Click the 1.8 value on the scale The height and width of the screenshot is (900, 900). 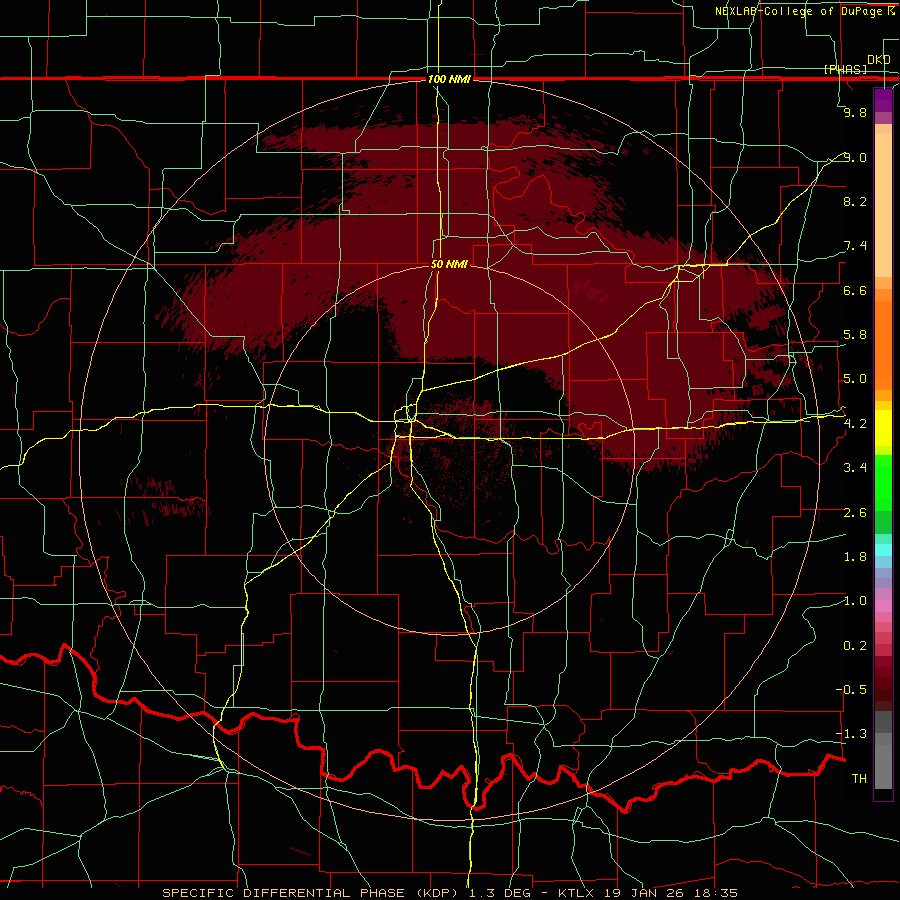pos(855,557)
